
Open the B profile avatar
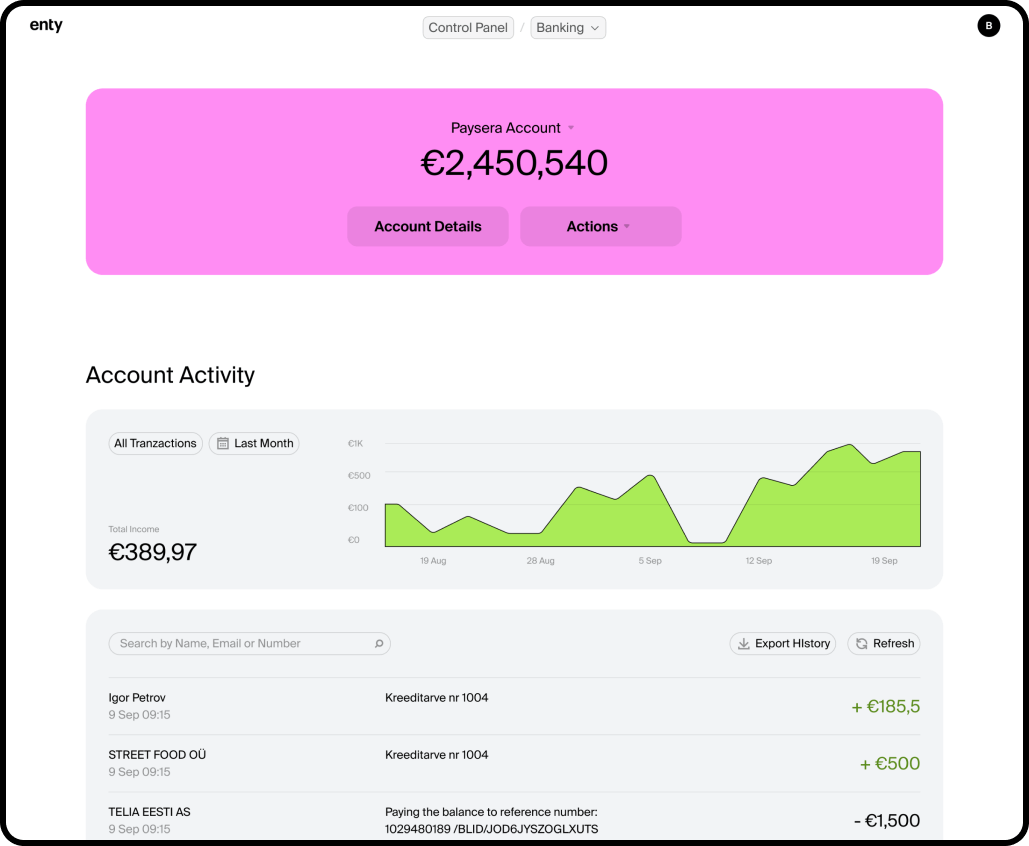click(x=988, y=25)
